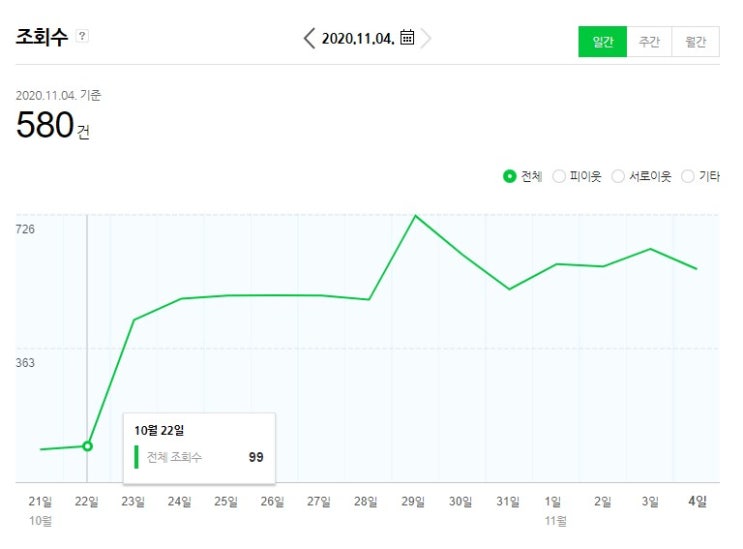The width and height of the screenshot is (743, 549).
Task: Click the 580 total views count
Action: click(45, 125)
